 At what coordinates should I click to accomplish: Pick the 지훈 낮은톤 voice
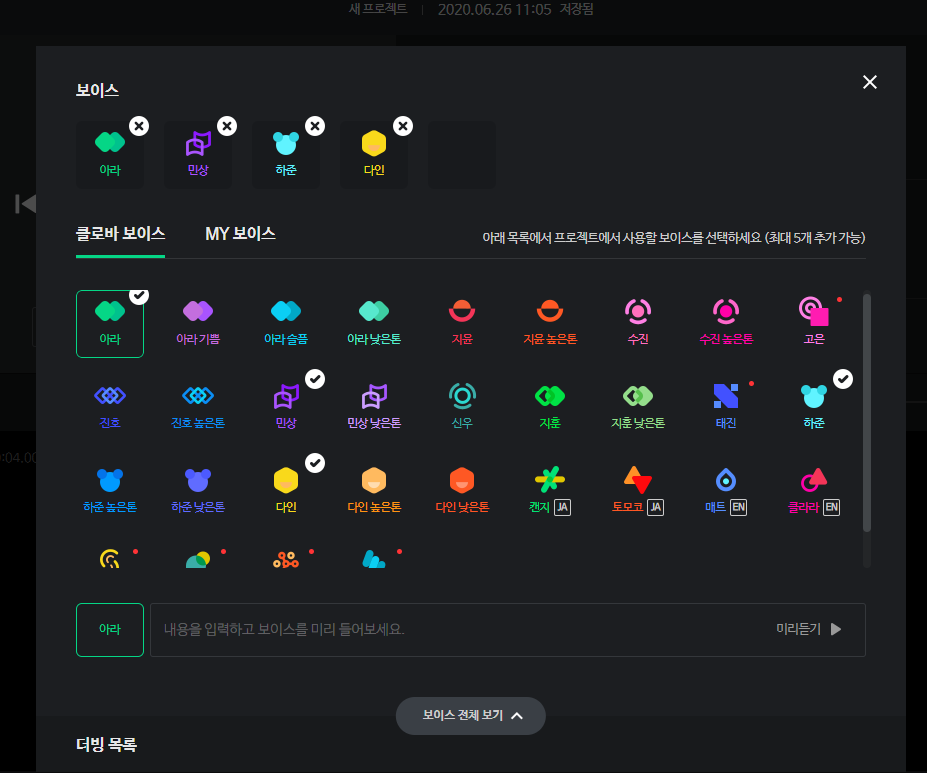tap(638, 407)
